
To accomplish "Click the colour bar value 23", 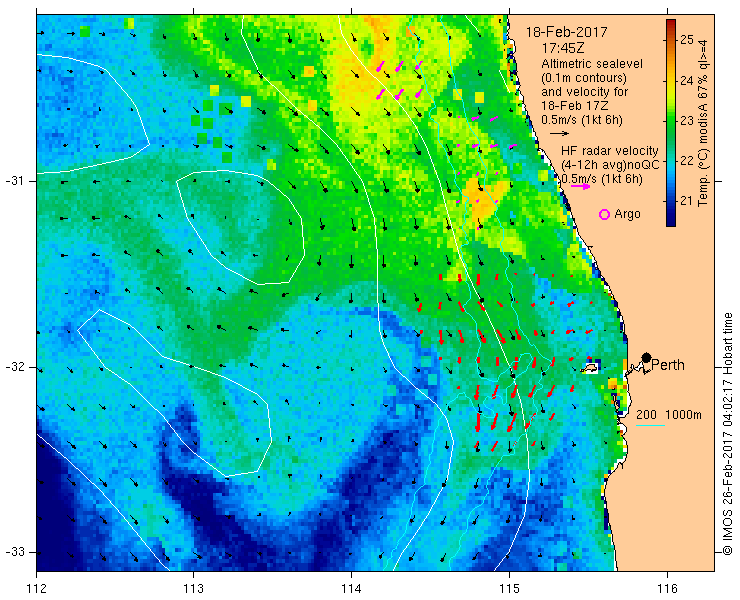I will (688, 121).
